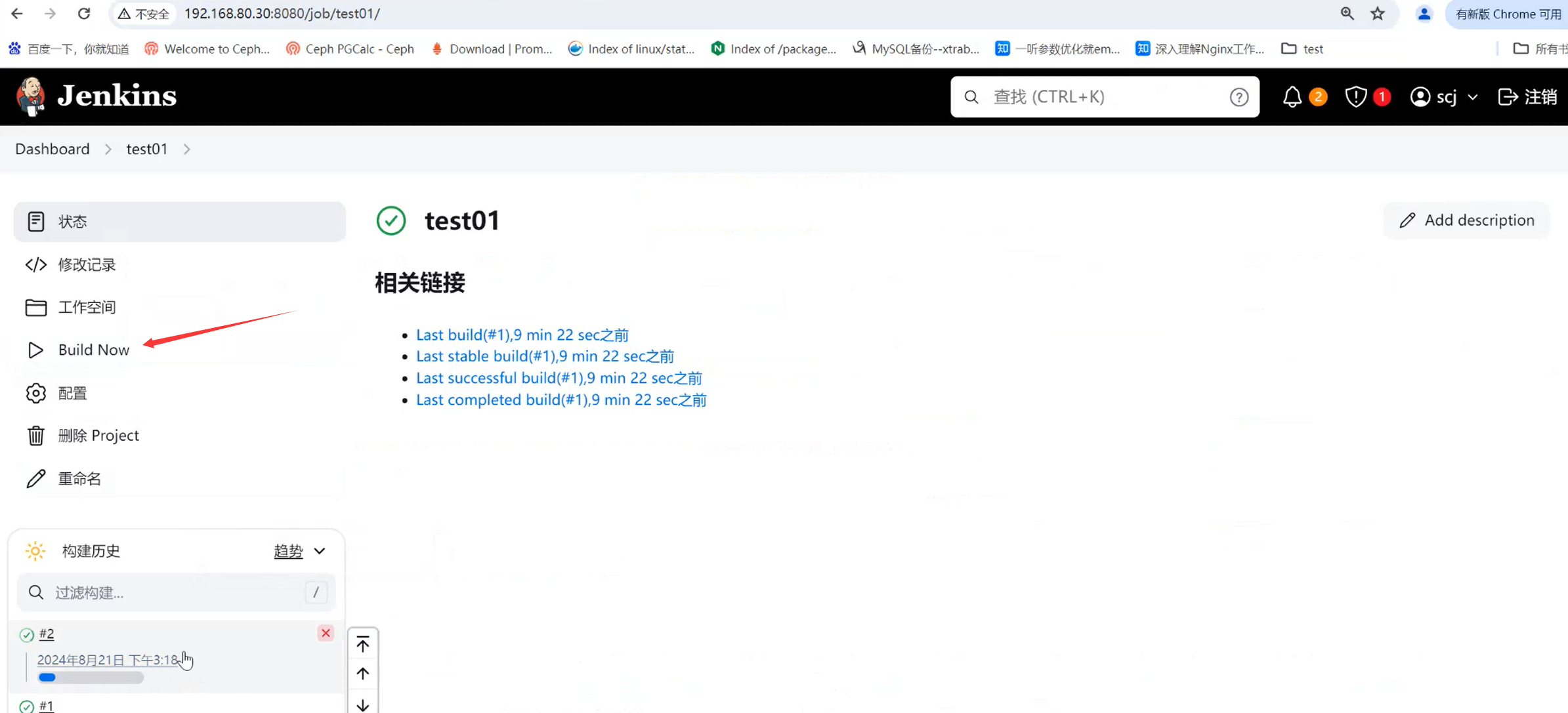
Task: Open notifications bell icon
Action: [x=1292, y=97]
